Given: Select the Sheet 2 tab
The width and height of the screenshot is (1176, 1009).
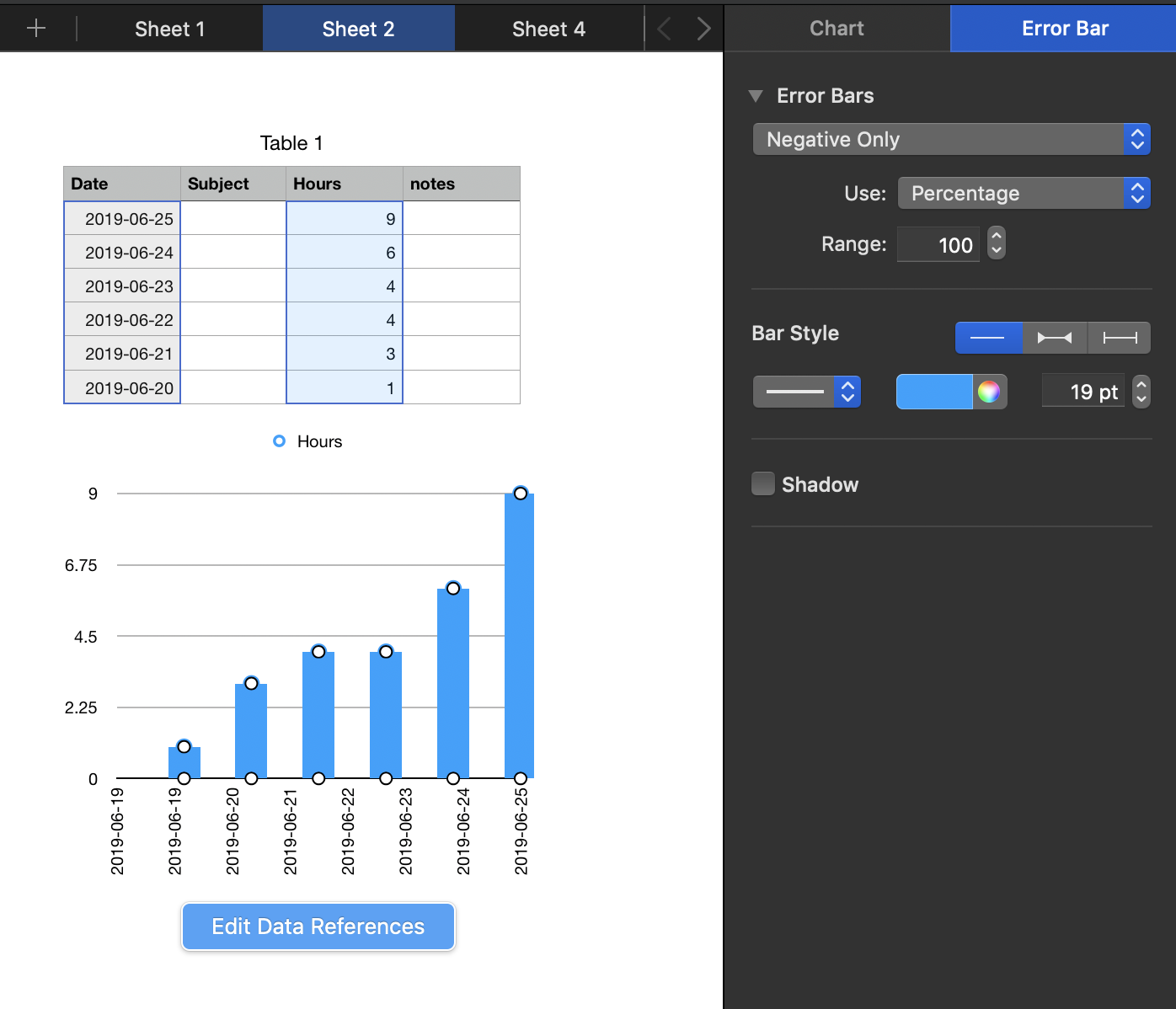Looking at the screenshot, I should (359, 29).
